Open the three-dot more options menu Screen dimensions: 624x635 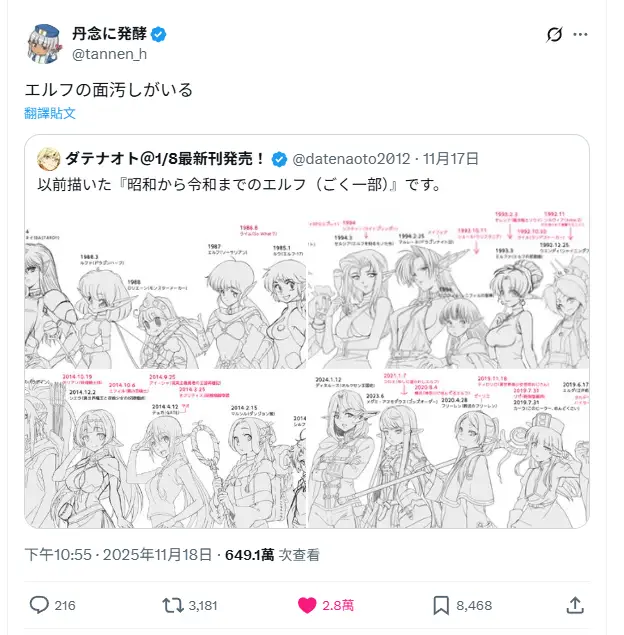click(x=580, y=34)
